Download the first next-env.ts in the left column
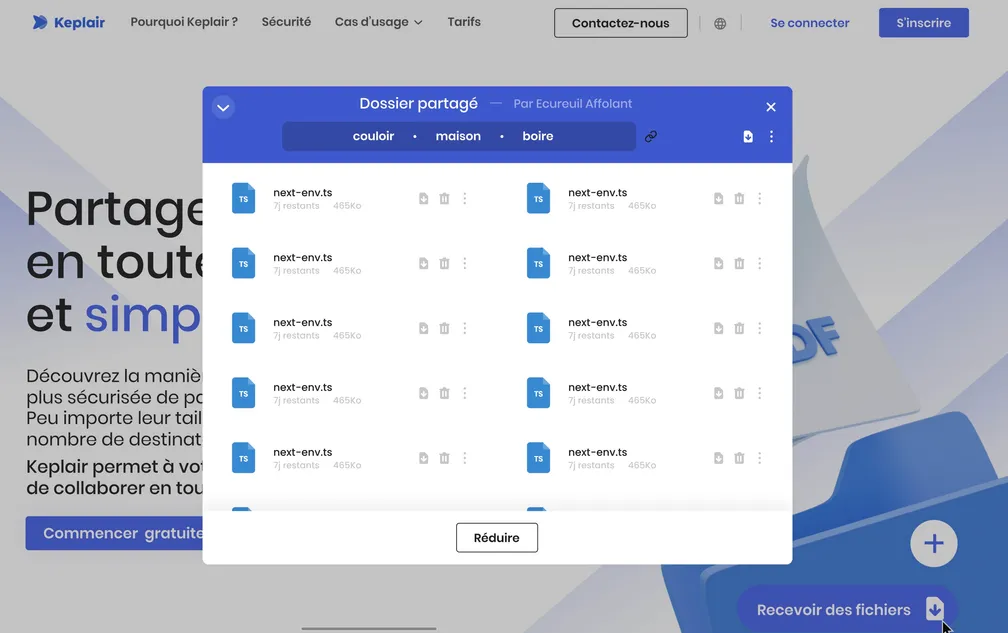Screen dimensions: 1008x633 [x=423, y=199]
